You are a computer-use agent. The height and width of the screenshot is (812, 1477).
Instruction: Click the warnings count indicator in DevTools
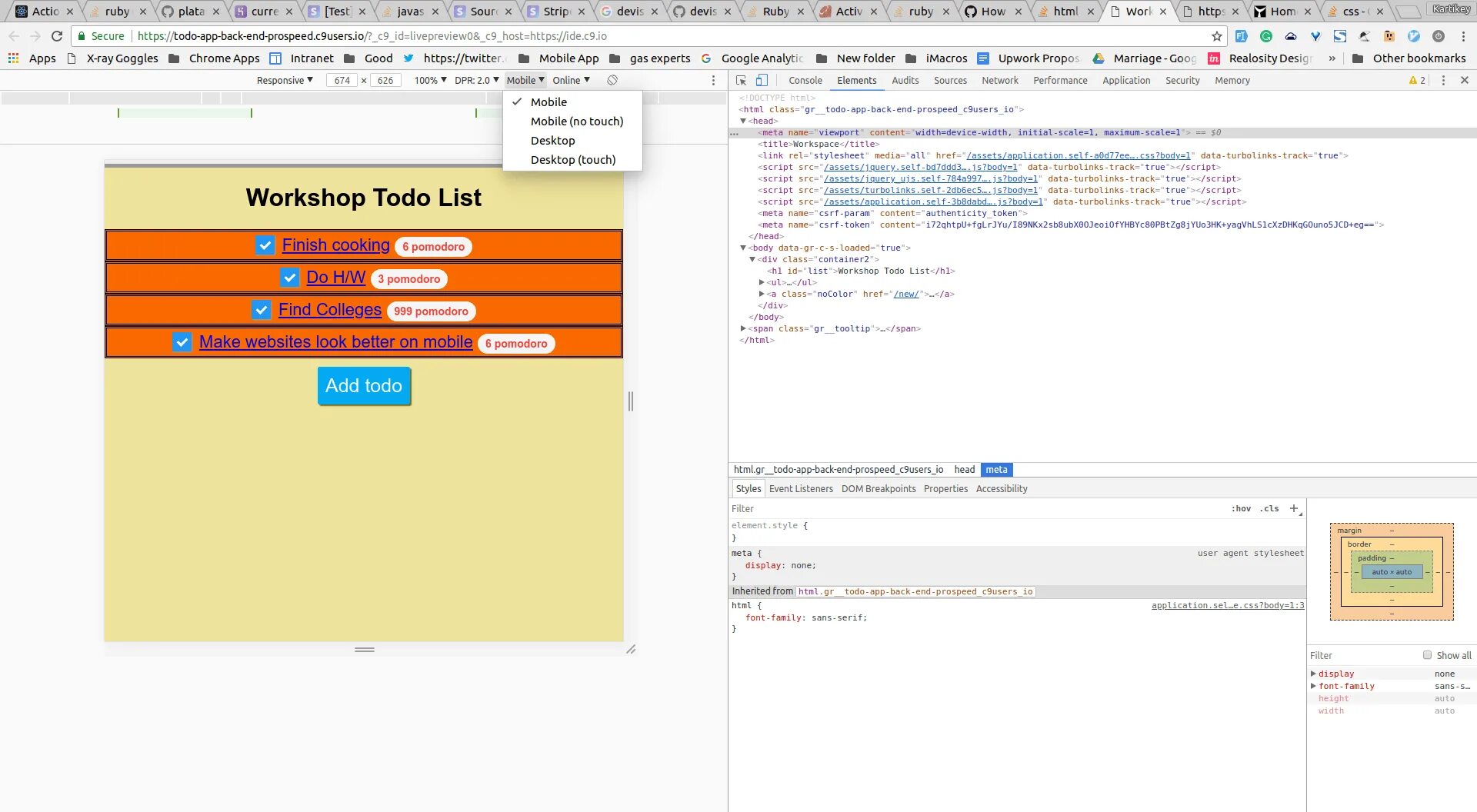coord(1417,80)
